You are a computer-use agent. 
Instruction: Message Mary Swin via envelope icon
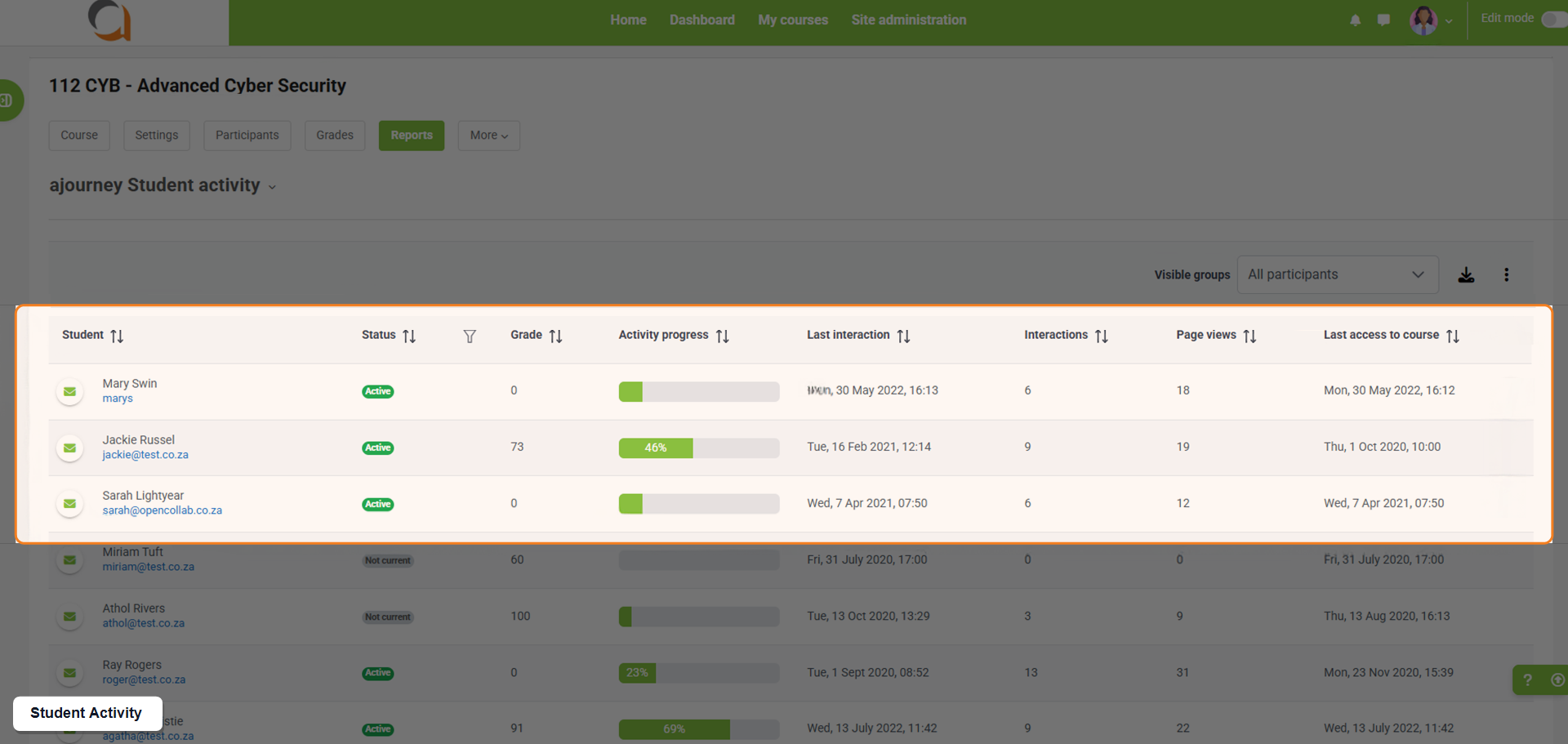[x=69, y=392]
